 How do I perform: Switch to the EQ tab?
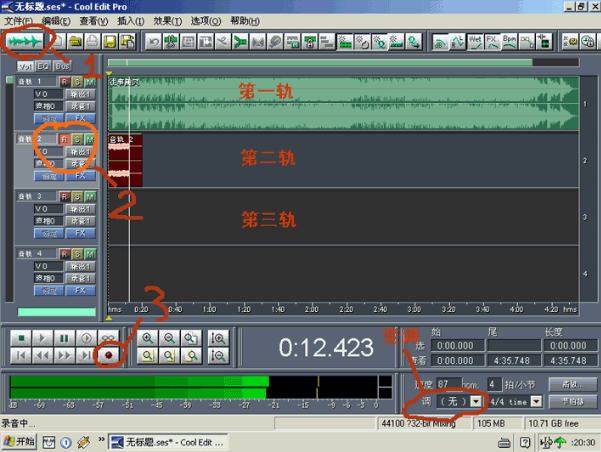tap(44, 66)
